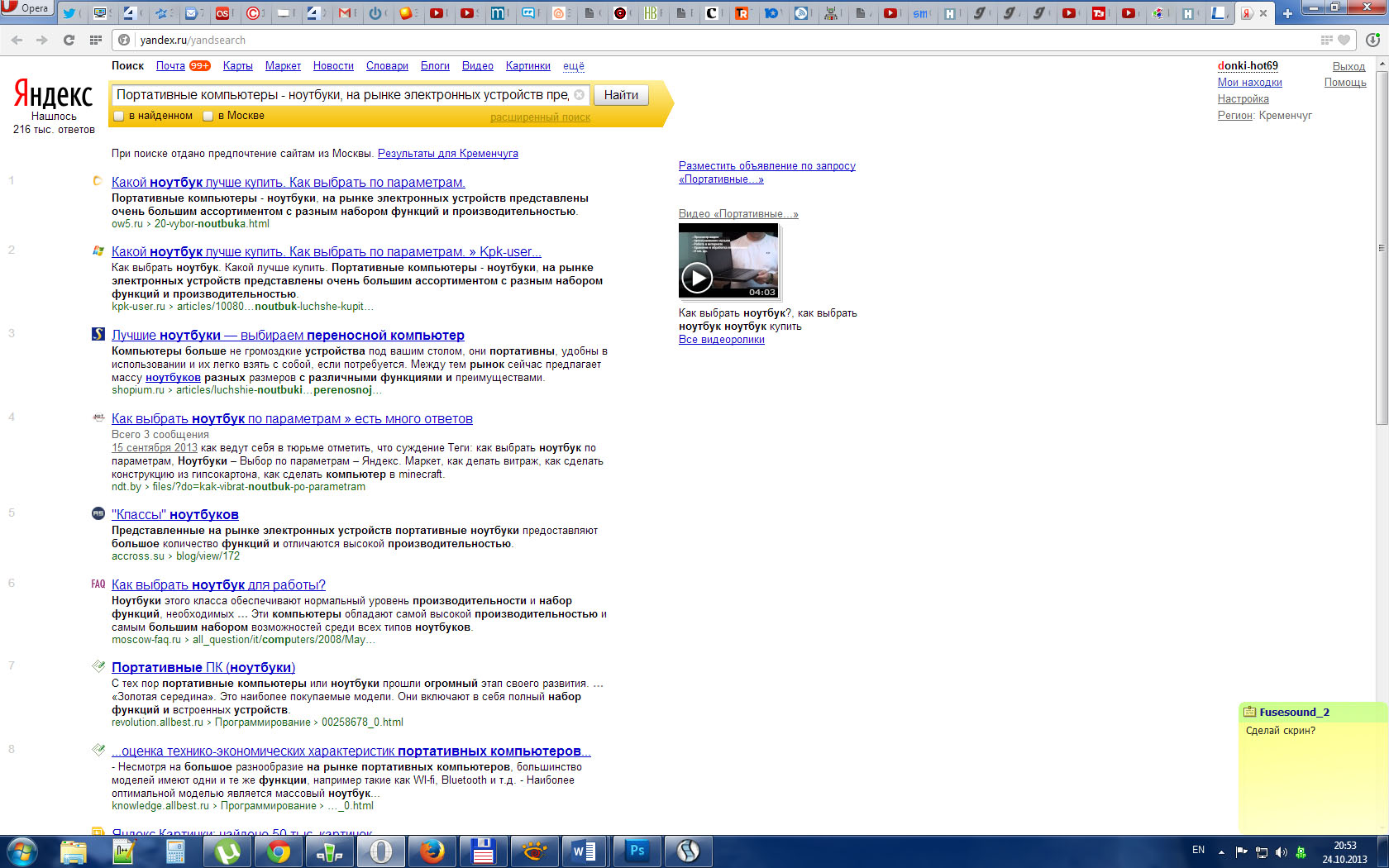Reload the page with the refresh icon
This screenshot has width=1389, height=868.
tap(69, 40)
